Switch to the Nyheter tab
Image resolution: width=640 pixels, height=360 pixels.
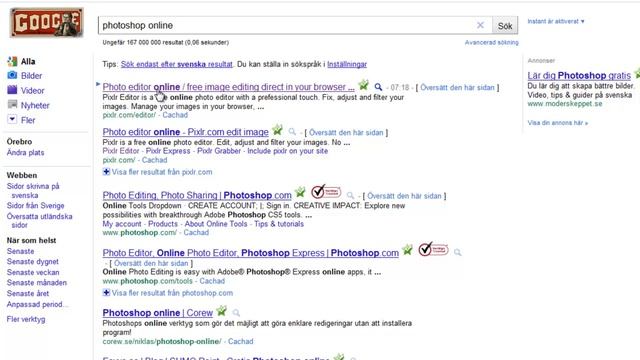tap(35, 105)
